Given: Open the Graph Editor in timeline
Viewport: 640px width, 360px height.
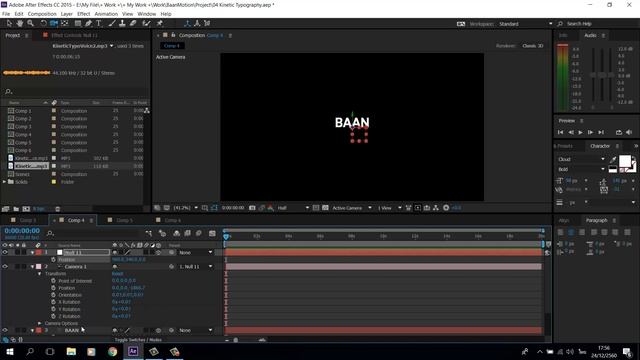Looking at the screenshot, I should pos(212,233).
